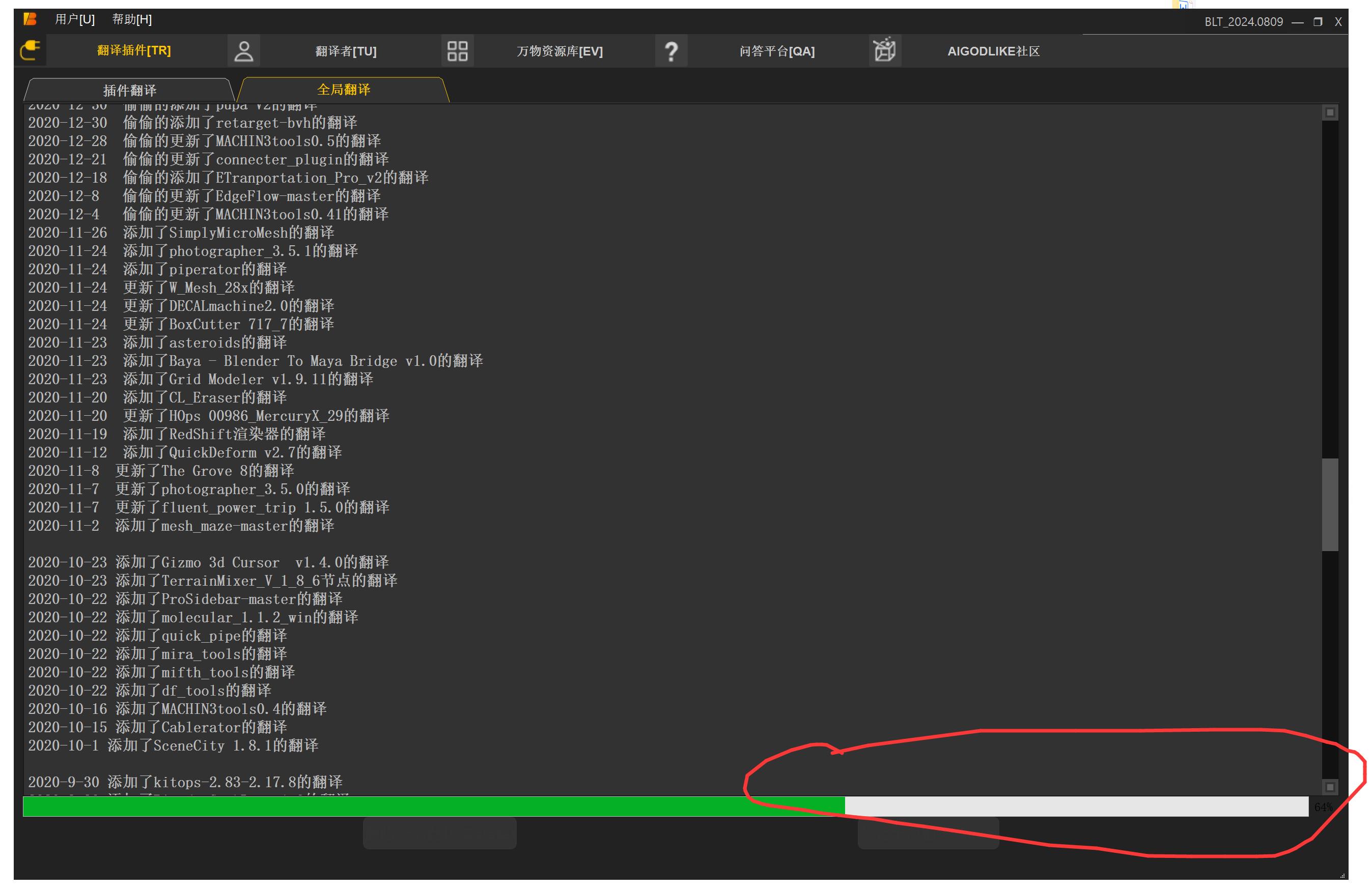The image size is (1372, 891).
Task: Select the TerrainMixer_V_1_8_6 changelog line
Action: pyautogui.click(x=213, y=581)
